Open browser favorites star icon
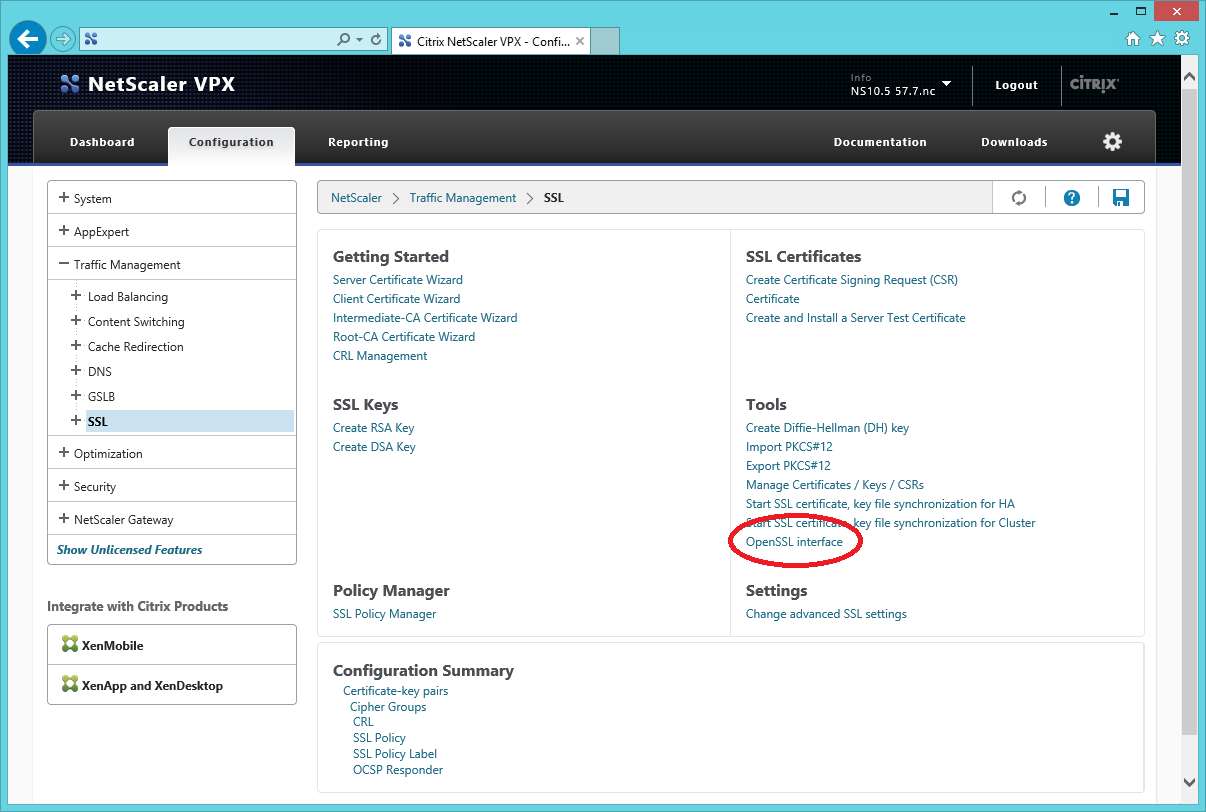Viewport: 1206px width, 812px height. point(1157,39)
